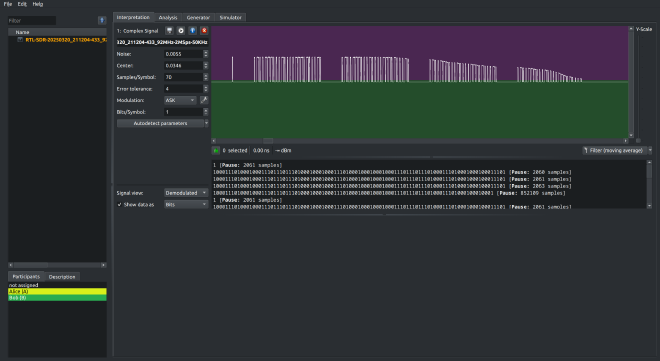660x361 pixels.
Task: Close the signal with the red X icon
Action: click(204, 31)
